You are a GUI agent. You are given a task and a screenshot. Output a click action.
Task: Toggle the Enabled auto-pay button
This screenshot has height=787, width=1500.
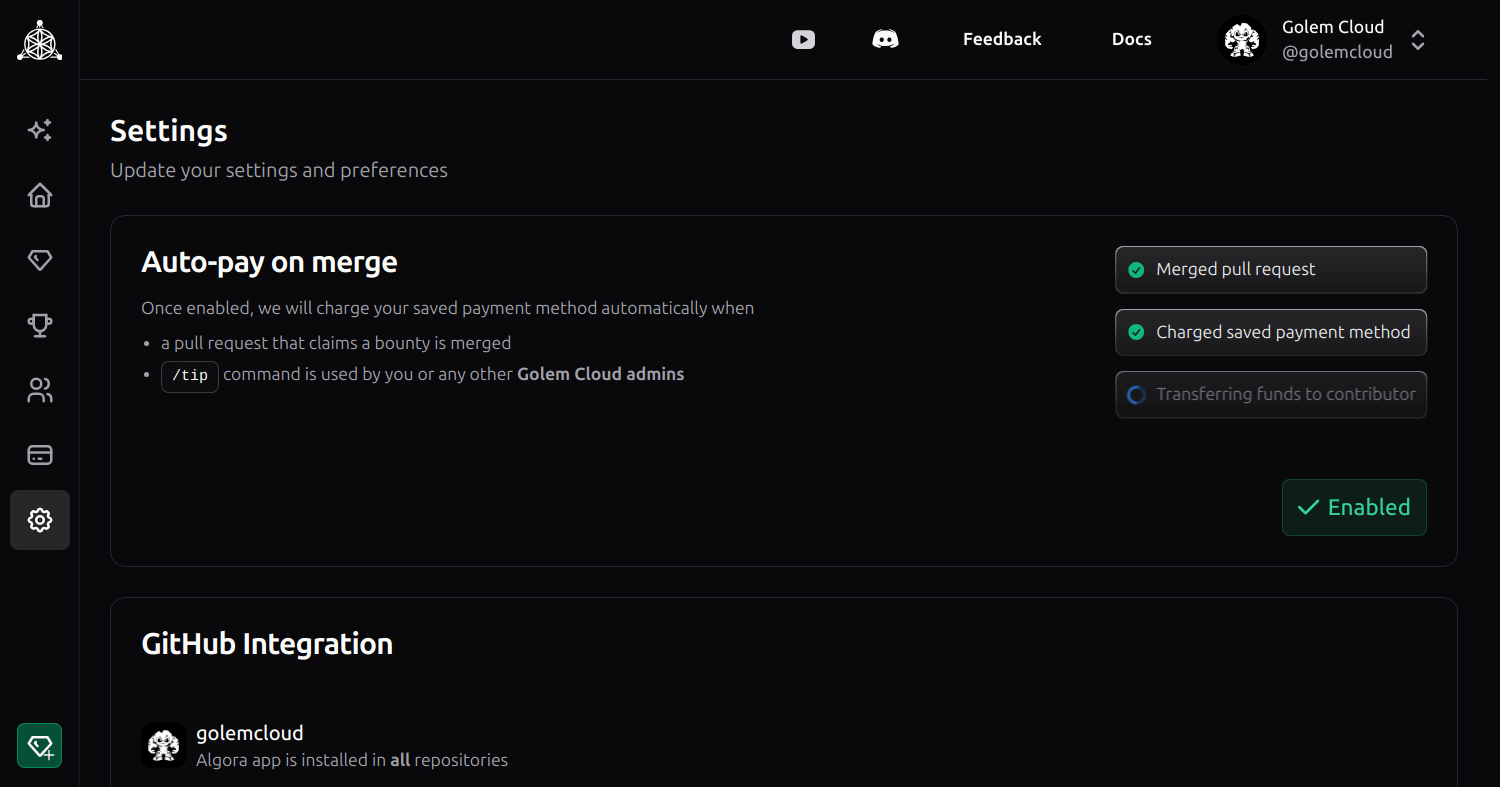coord(1354,507)
